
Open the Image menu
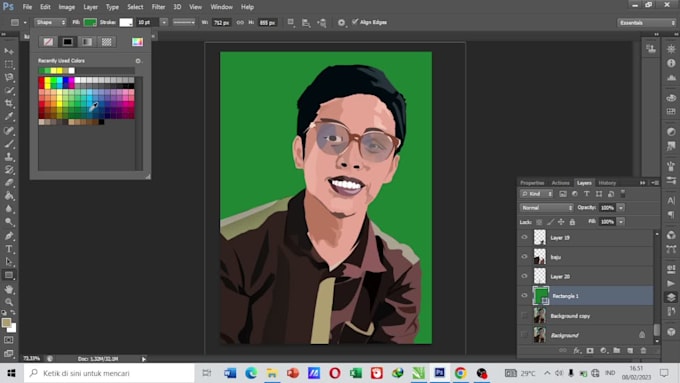(66, 7)
